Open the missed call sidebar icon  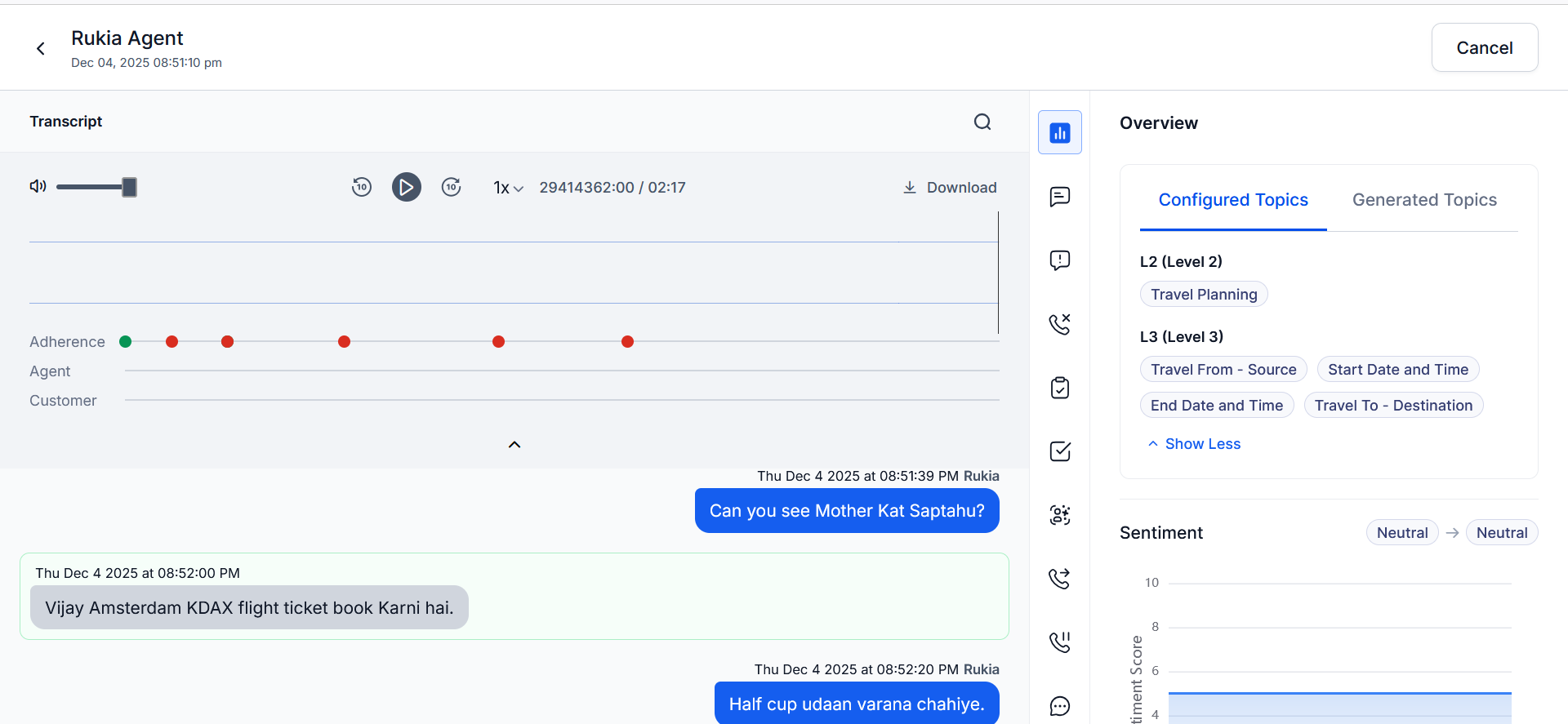pyautogui.click(x=1060, y=324)
